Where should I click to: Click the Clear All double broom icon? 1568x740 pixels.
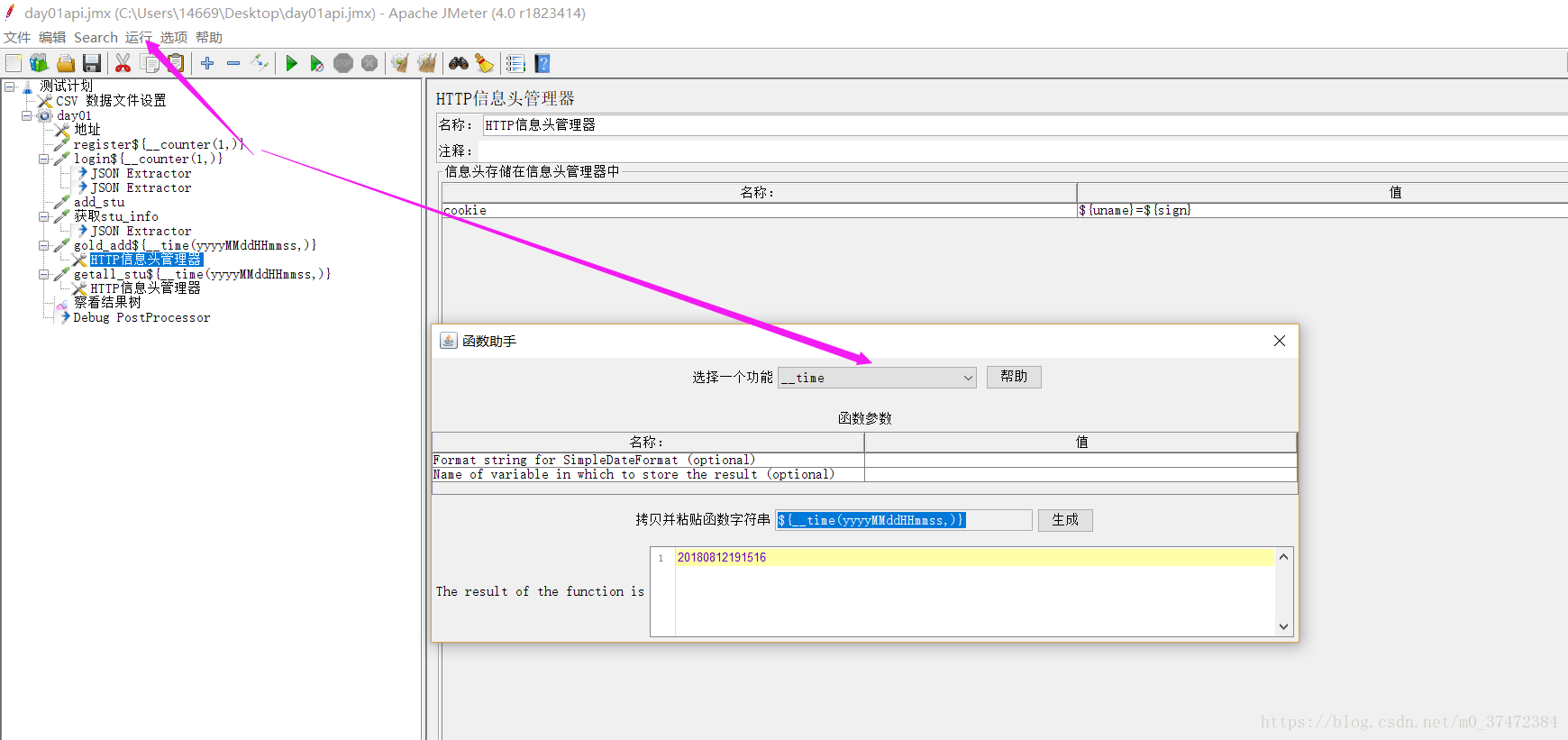point(427,63)
